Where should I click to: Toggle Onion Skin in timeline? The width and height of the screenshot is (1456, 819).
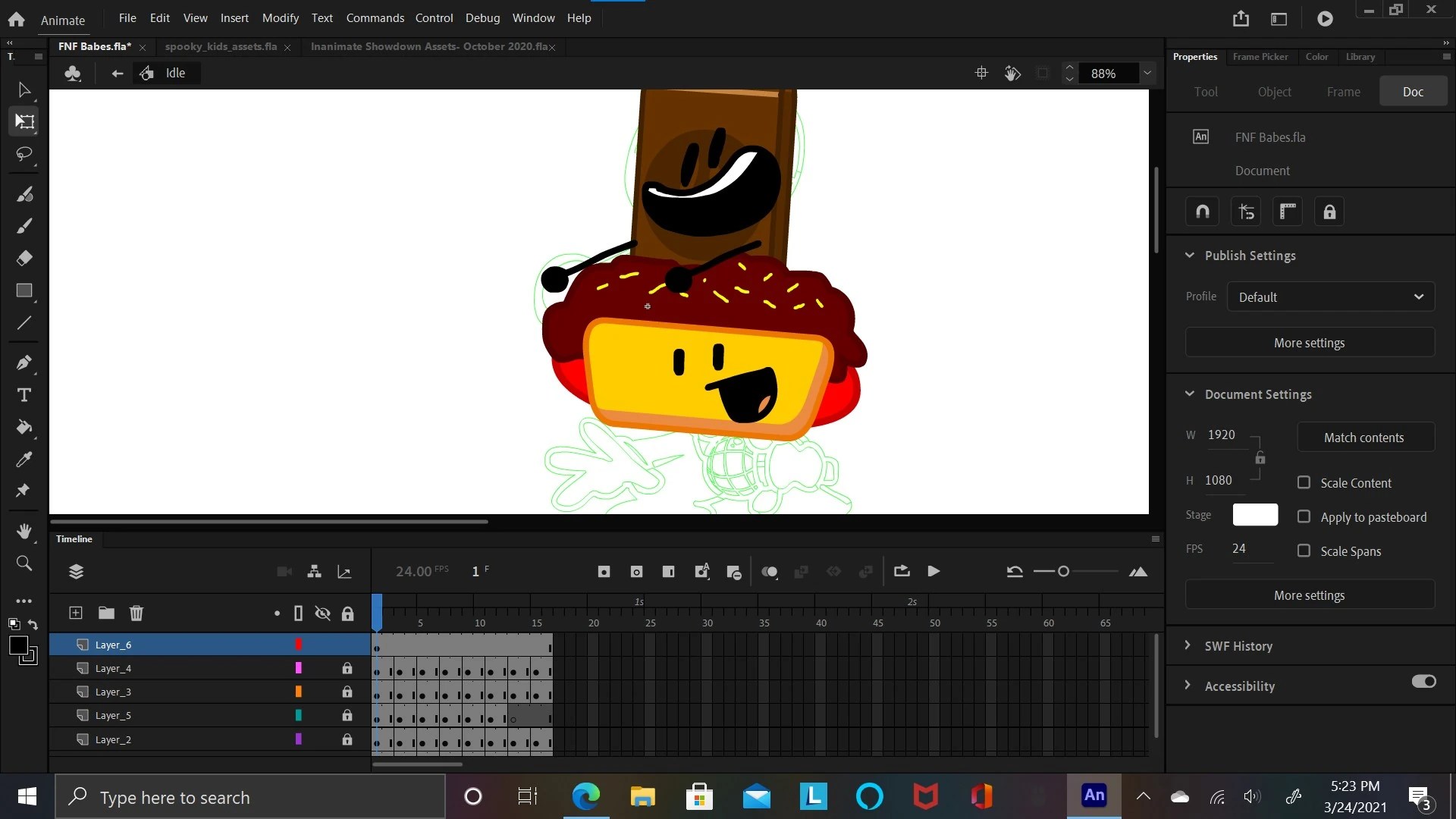(x=770, y=572)
